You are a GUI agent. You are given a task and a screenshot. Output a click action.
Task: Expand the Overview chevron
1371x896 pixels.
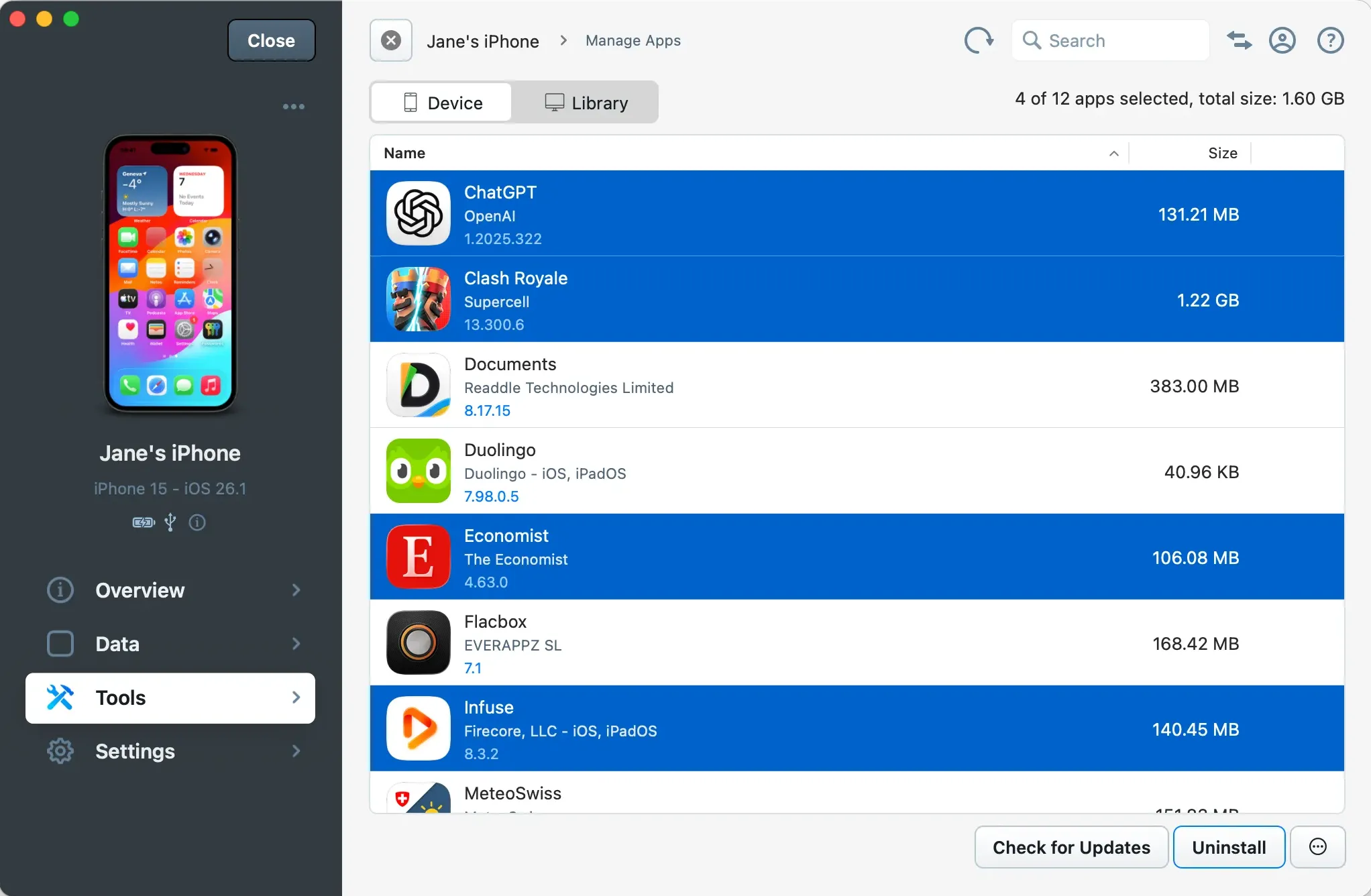pyautogui.click(x=296, y=590)
